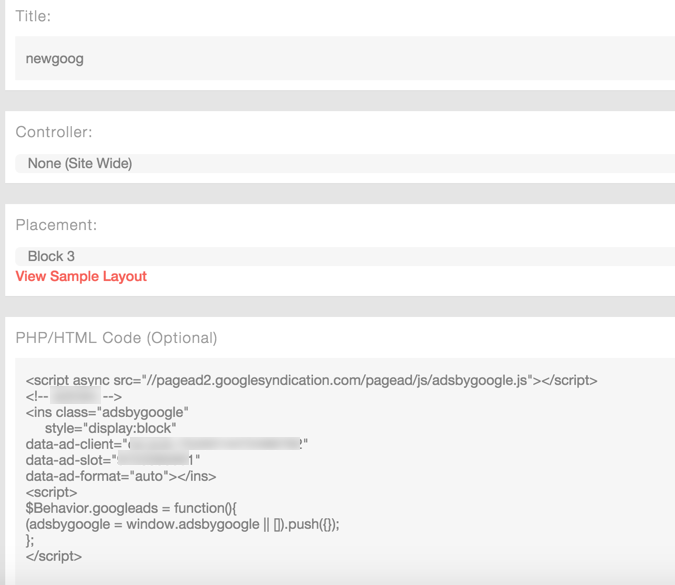Click the window.adsbygoogle push code line
Screen dimensions: 675x585
point(183,524)
